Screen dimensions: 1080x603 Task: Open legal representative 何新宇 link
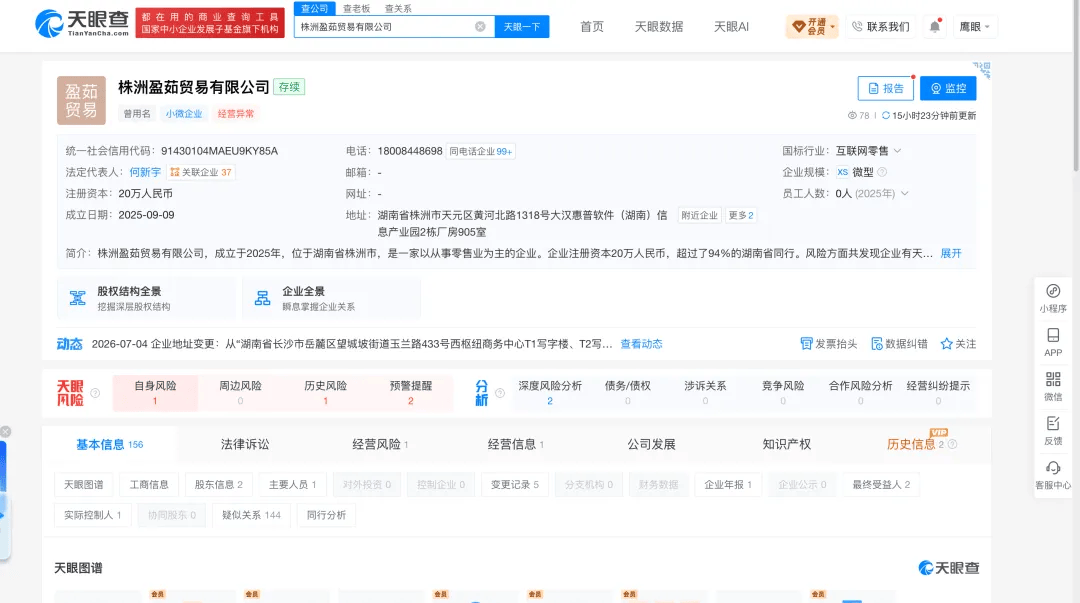(x=145, y=172)
